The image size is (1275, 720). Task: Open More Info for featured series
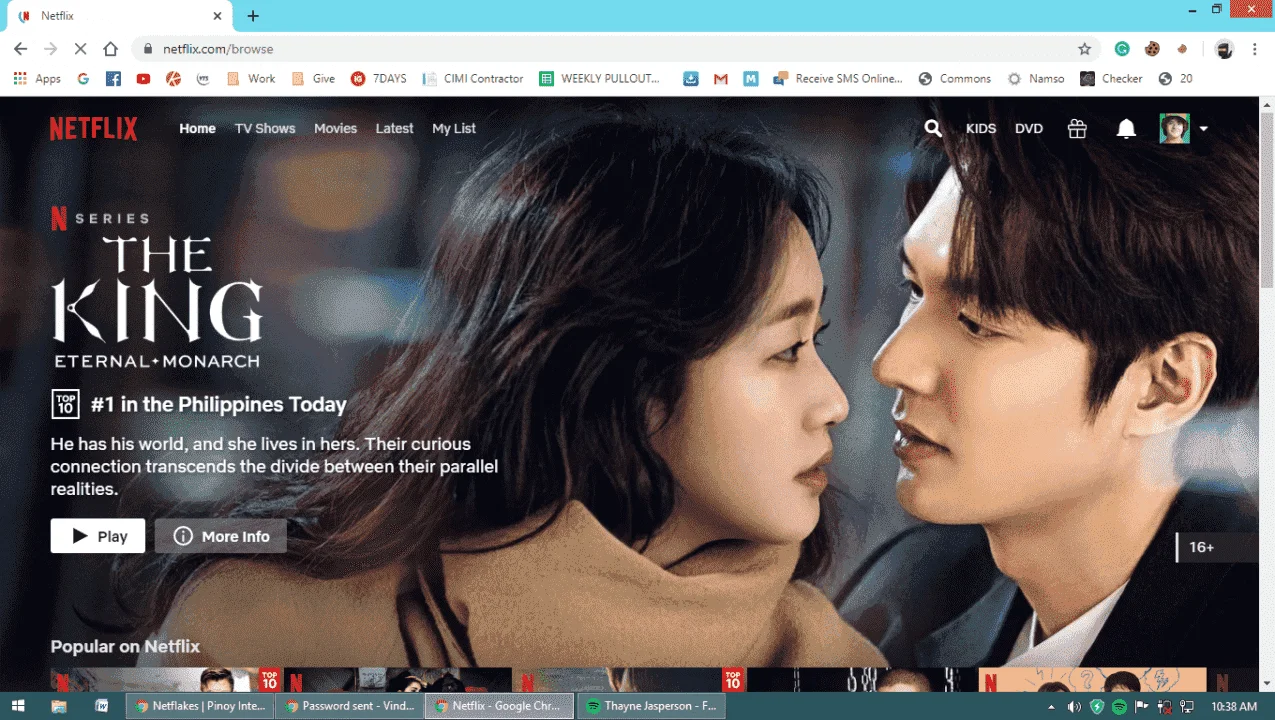click(221, 536)
